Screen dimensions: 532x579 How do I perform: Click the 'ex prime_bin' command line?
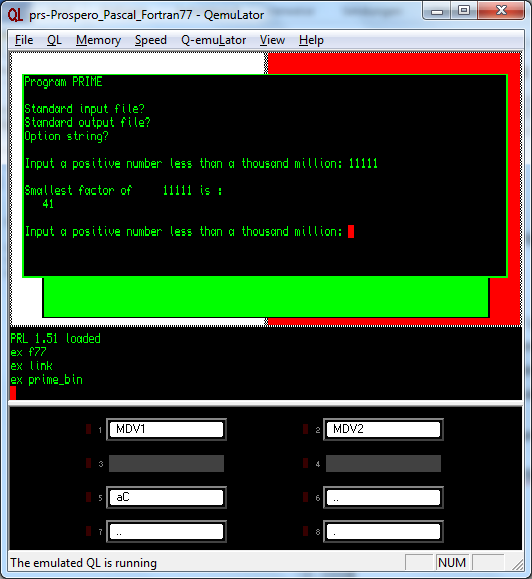tap(47, 380)
